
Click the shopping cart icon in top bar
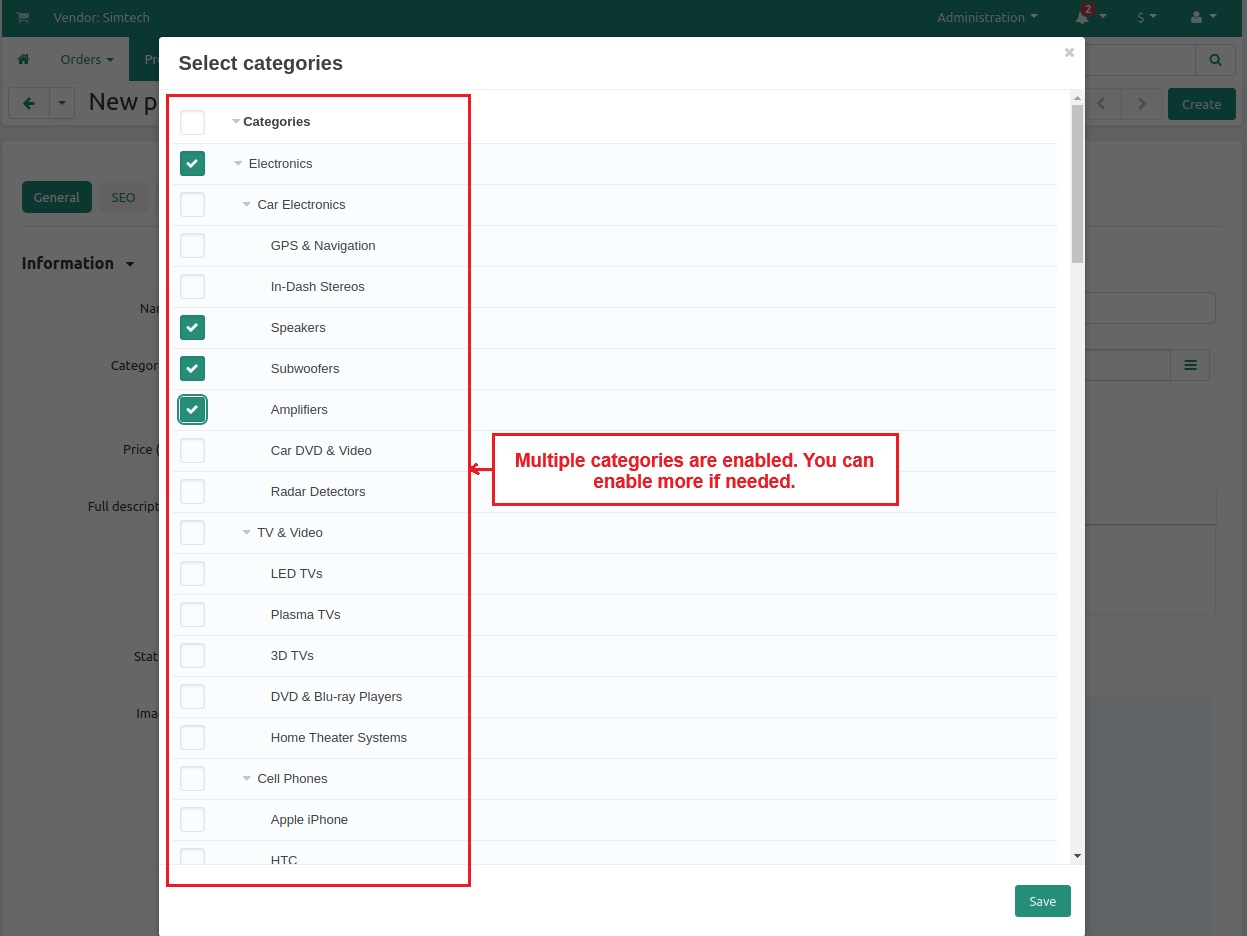click(x=23, y=17)
